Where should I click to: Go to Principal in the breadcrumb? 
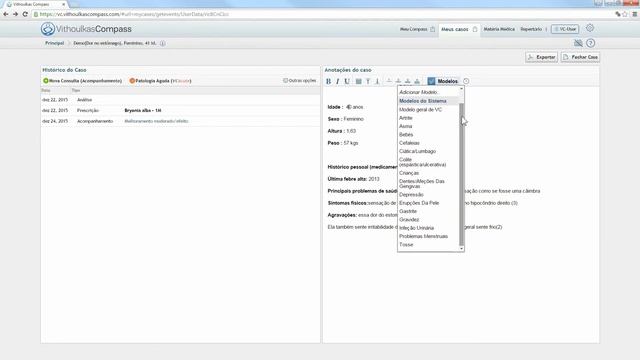(x=55, y=43)
